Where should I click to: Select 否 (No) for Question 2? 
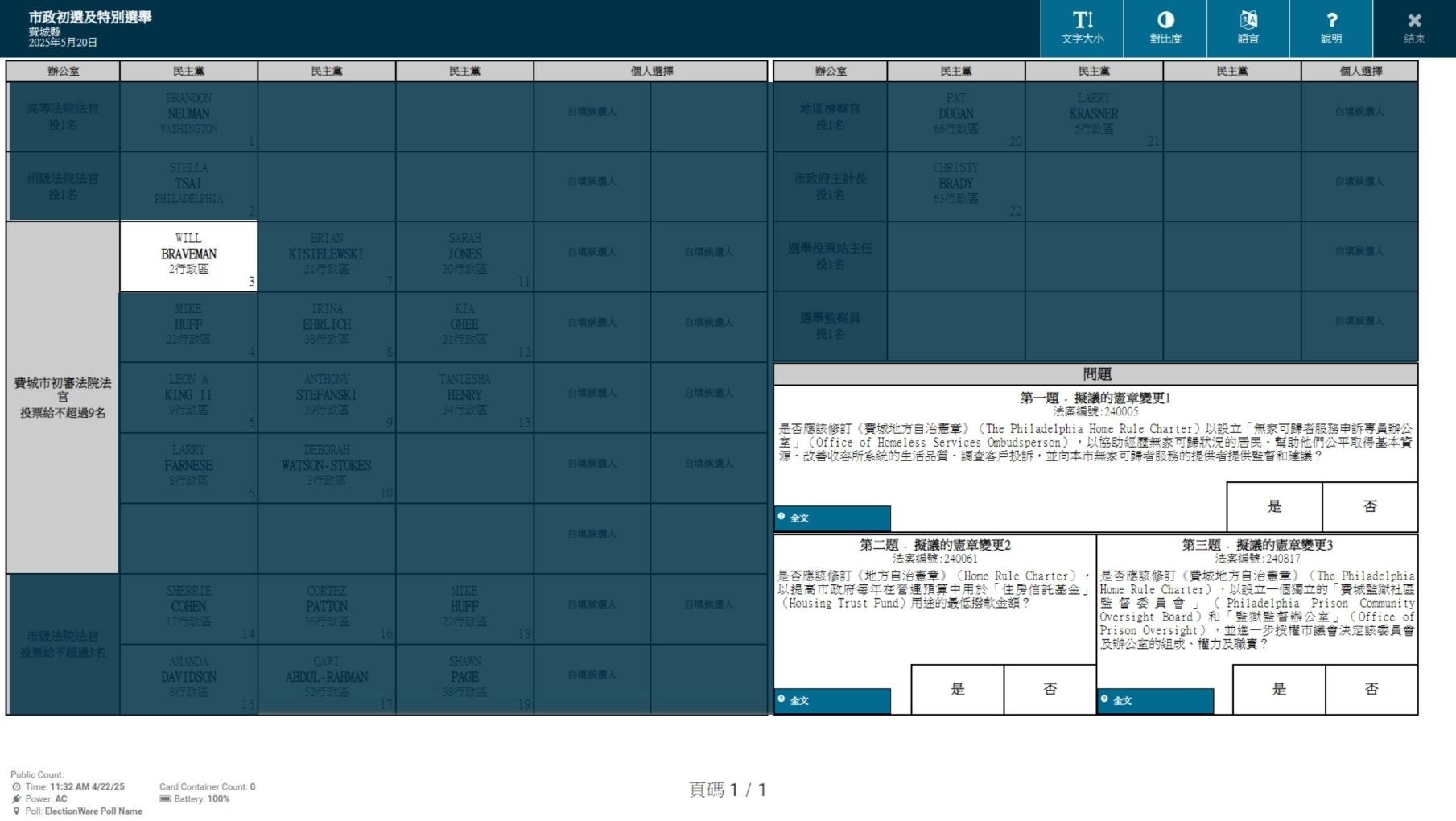click(1050, 689)
